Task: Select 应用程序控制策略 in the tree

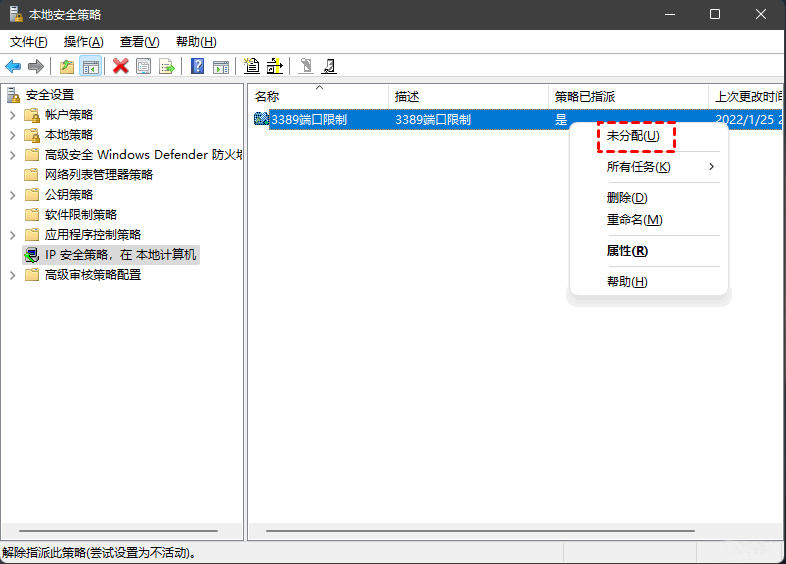Action: [93, 235]
